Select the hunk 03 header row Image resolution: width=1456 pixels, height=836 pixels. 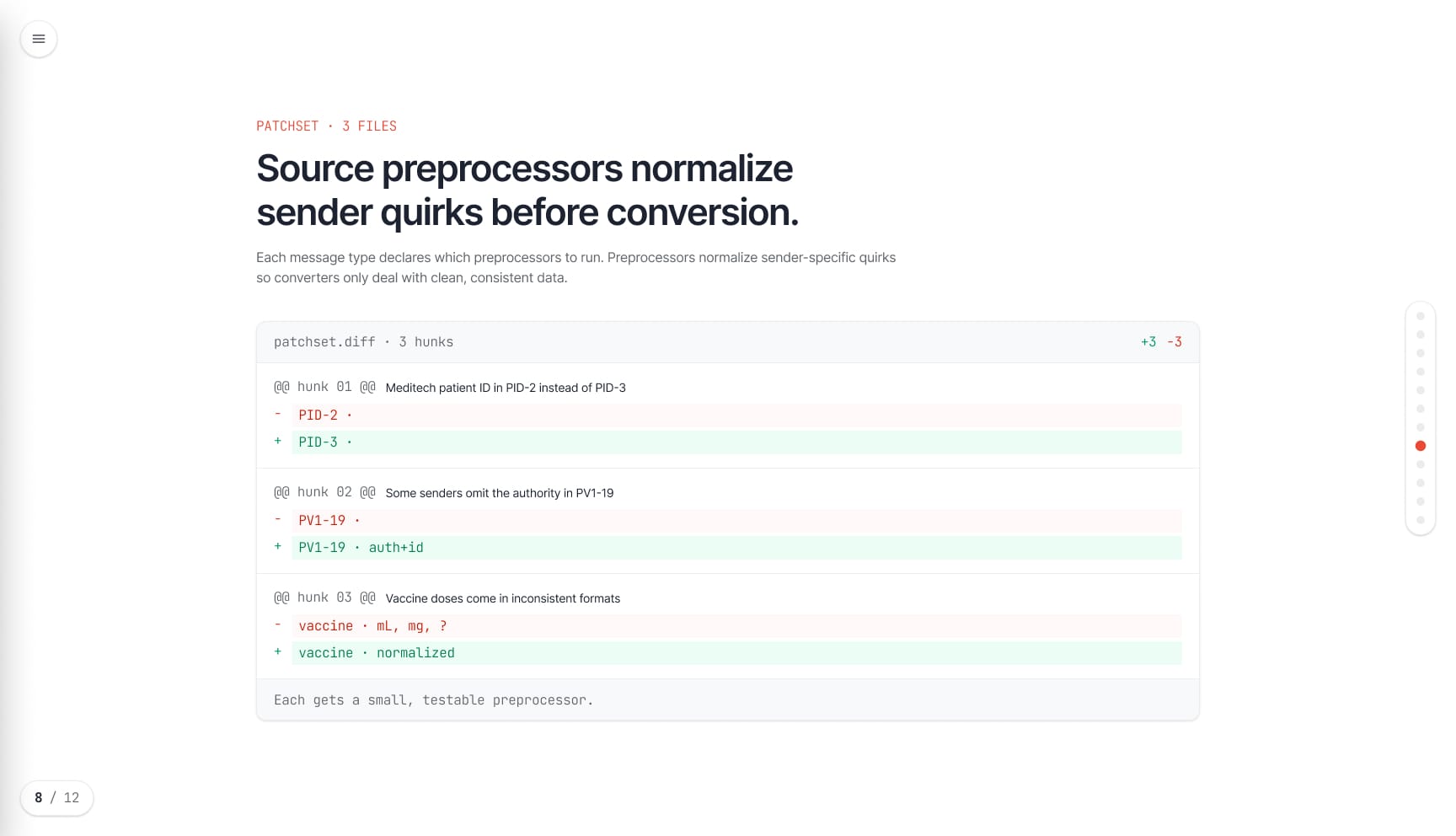(728, 598)
